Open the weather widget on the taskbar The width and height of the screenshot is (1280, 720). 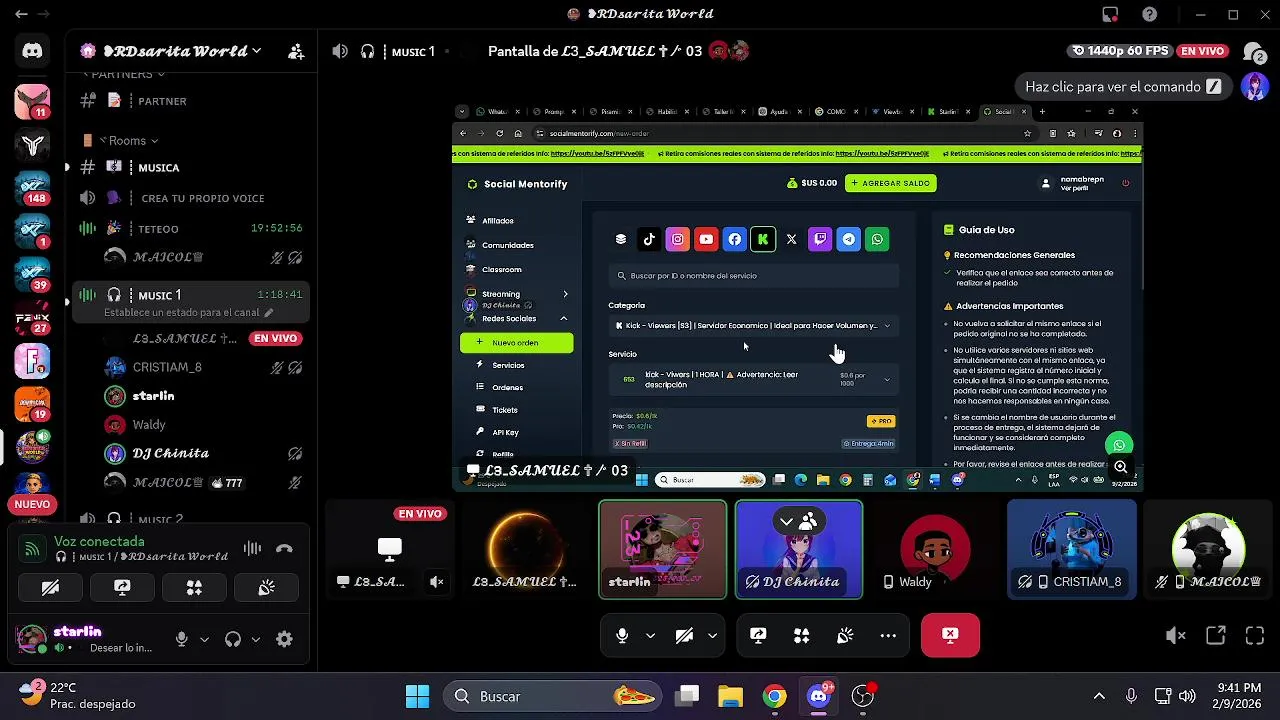(x=77, y=695)
